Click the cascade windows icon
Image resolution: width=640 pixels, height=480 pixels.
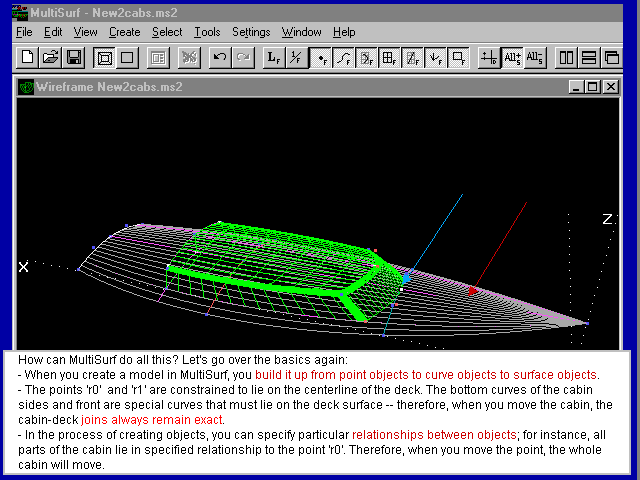coord(611,58)
